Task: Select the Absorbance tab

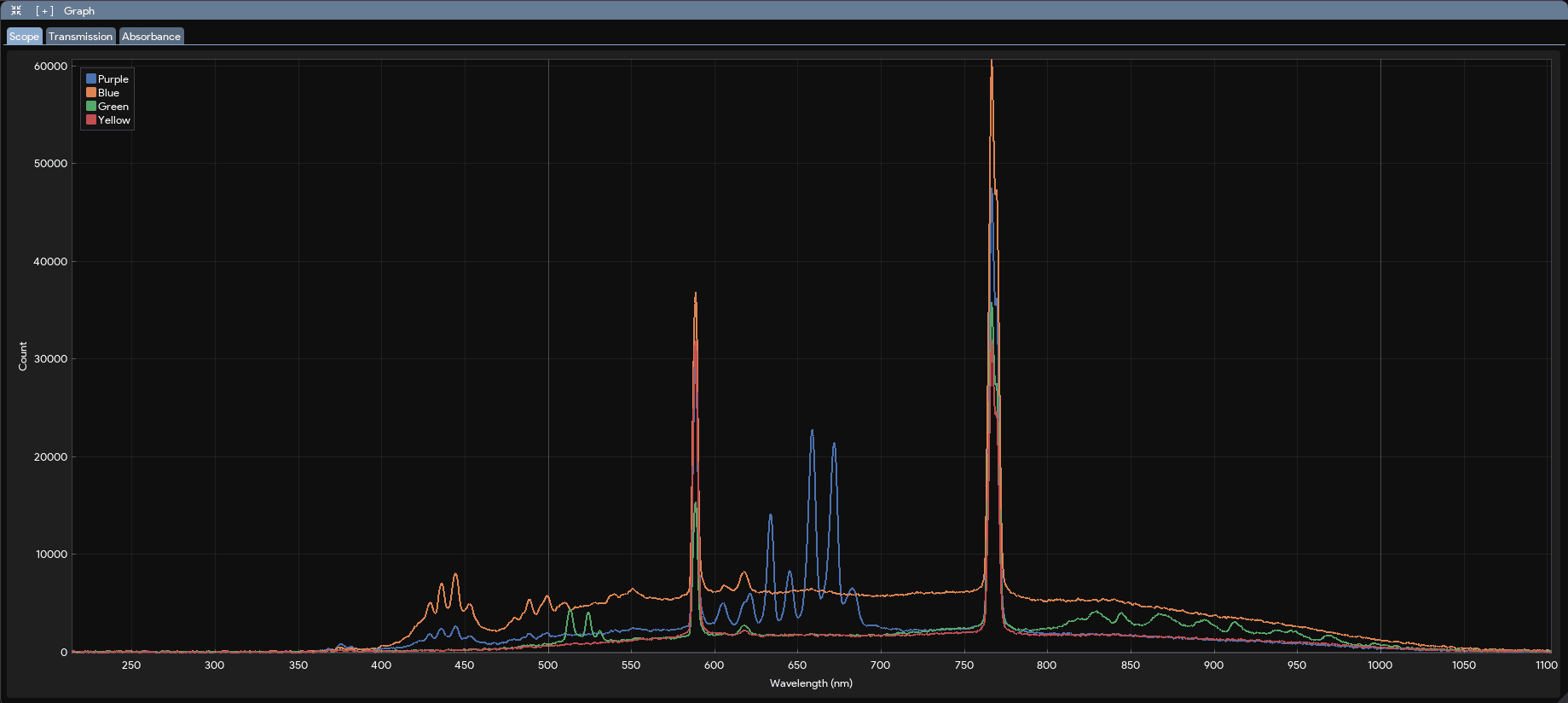Action: pos(151,36)
